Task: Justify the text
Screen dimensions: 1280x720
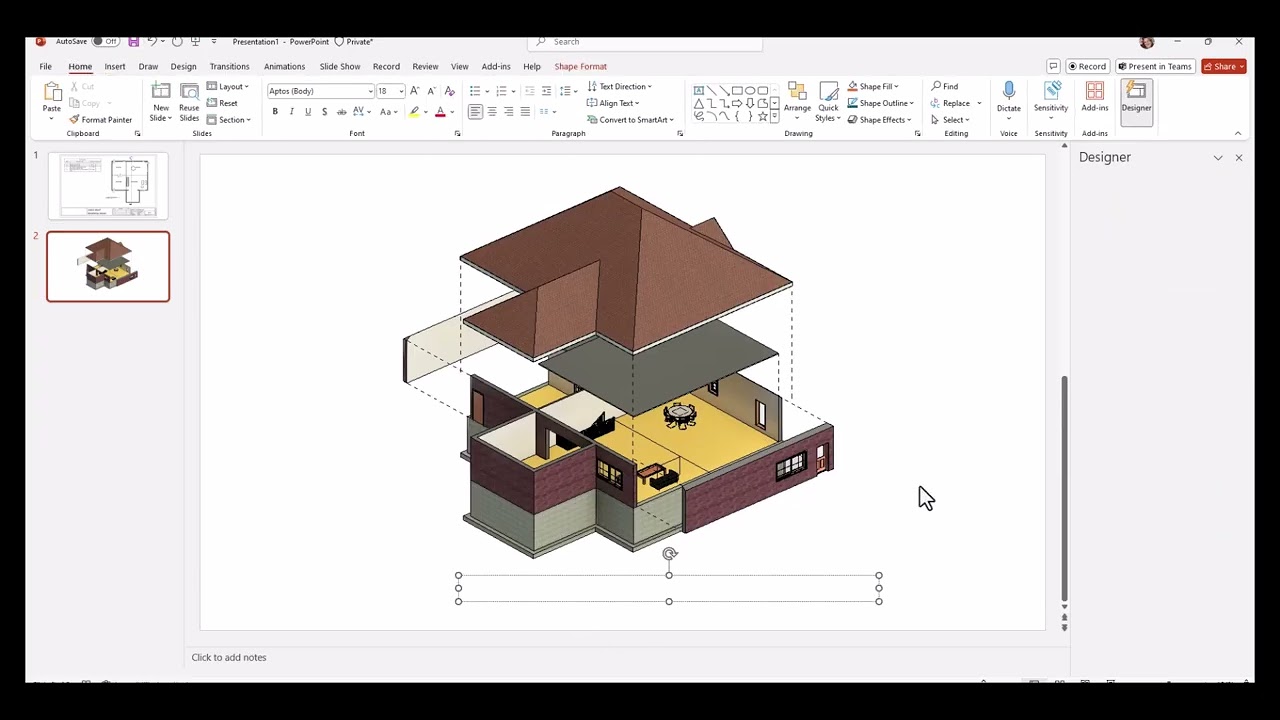Action: [525, 112]
